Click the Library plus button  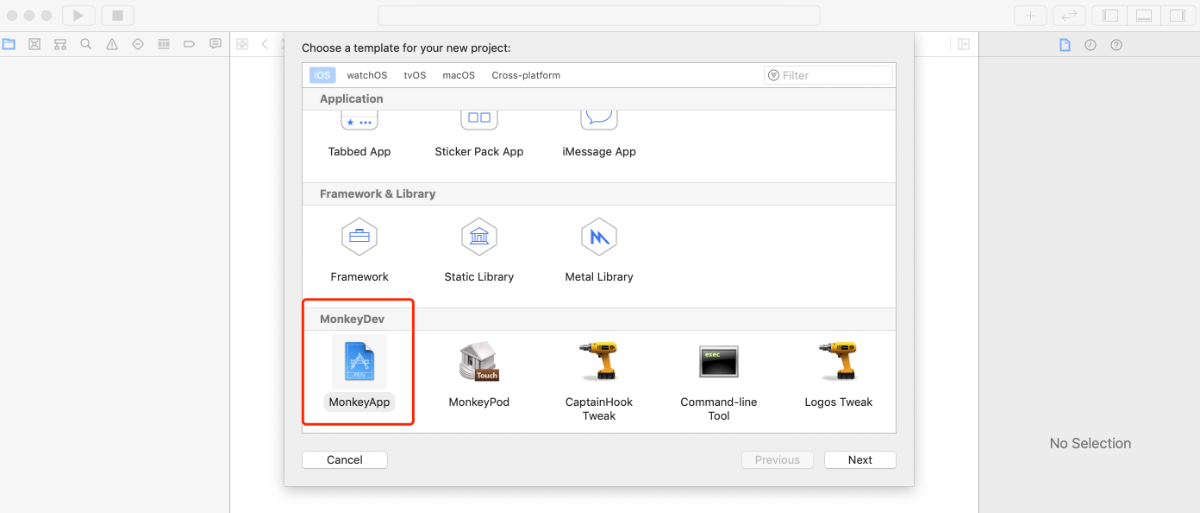click(x=1031, y=16)
